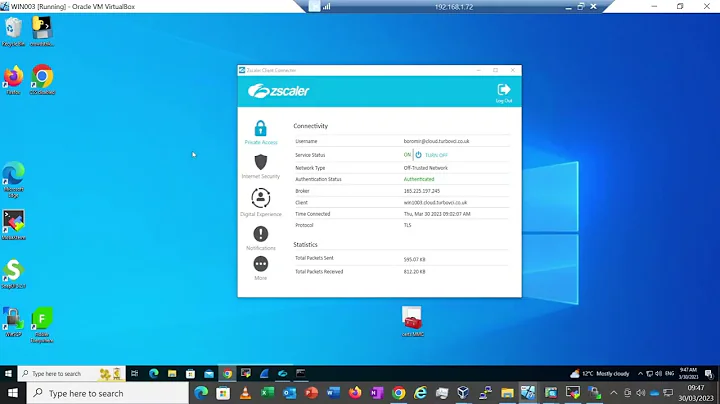Open File Explorer in guest VM taskbar
720x404 pixels.
coord(172,373)
